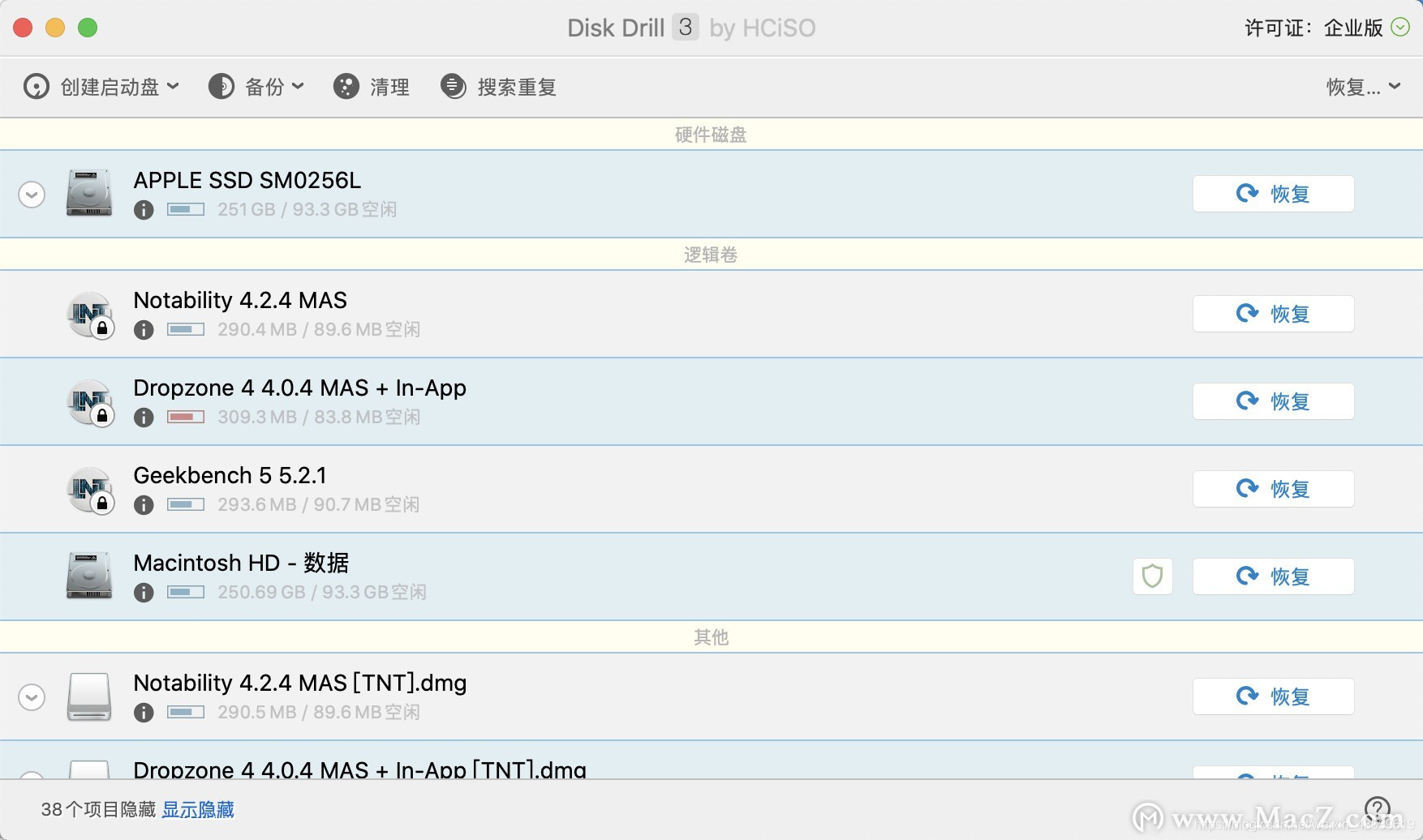Image resolution: width=1423 pixels, height=840 pixels.
Task: Show info for Macintosh HD - 数据
Action: click(144, 593)
